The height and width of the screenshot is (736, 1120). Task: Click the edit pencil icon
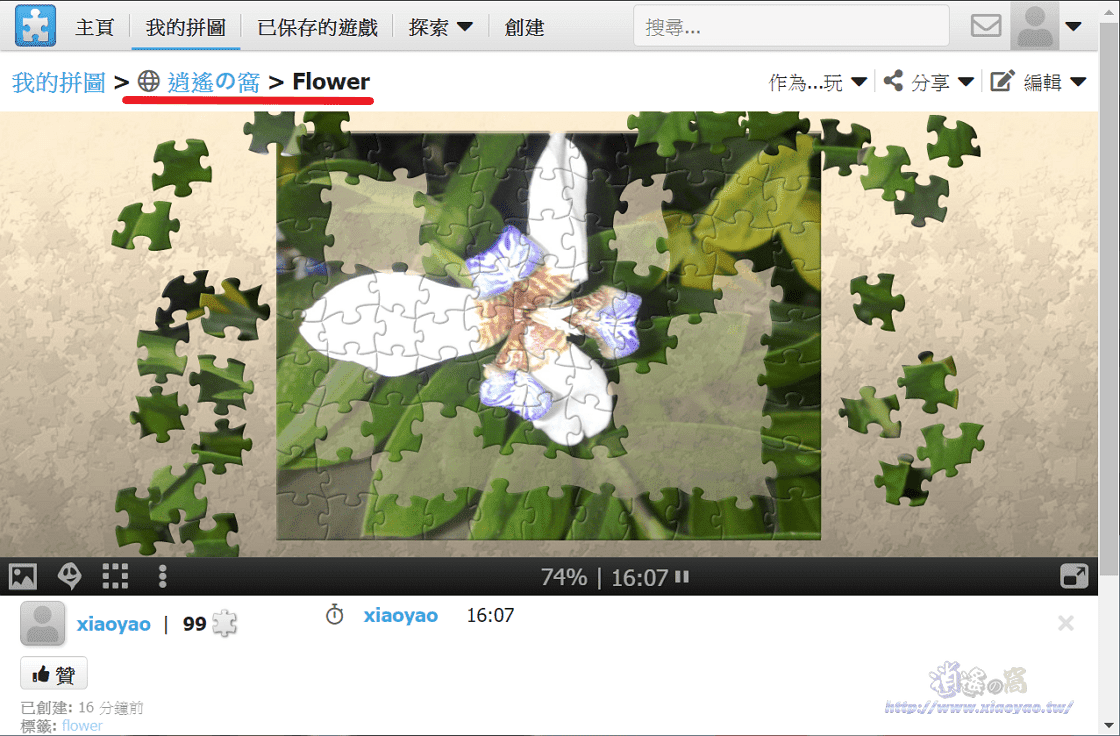point(1002,81)
